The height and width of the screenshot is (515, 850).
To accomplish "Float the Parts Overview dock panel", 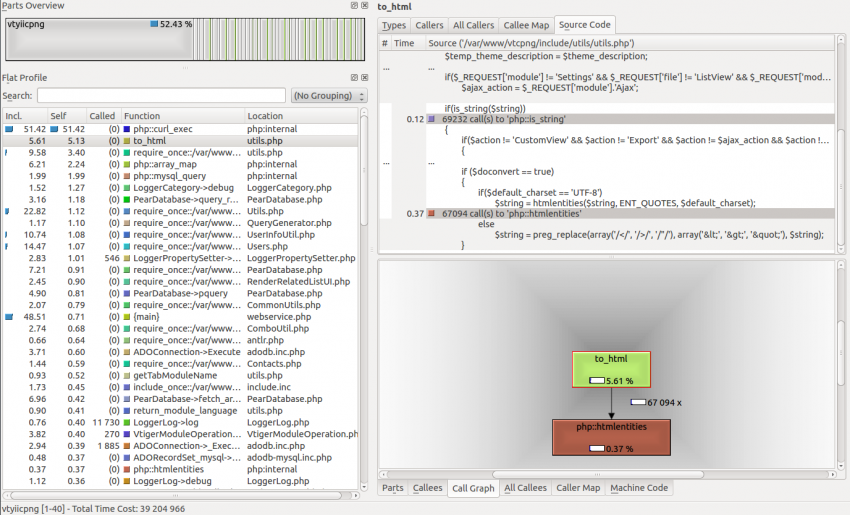I will [353, 6].
